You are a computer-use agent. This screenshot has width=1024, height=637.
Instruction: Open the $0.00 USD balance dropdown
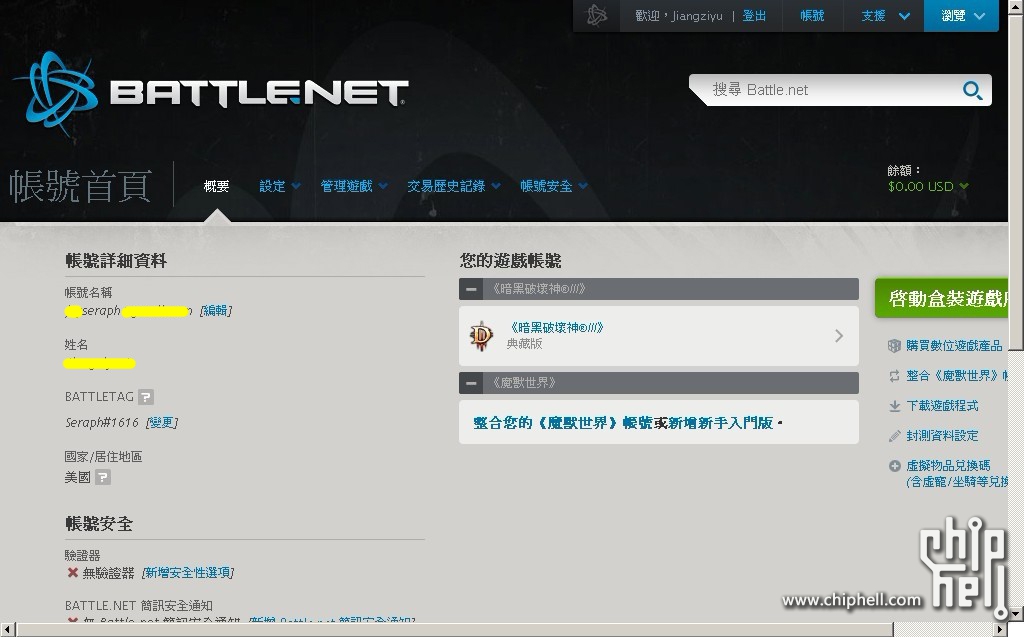(x=928, y=187)
